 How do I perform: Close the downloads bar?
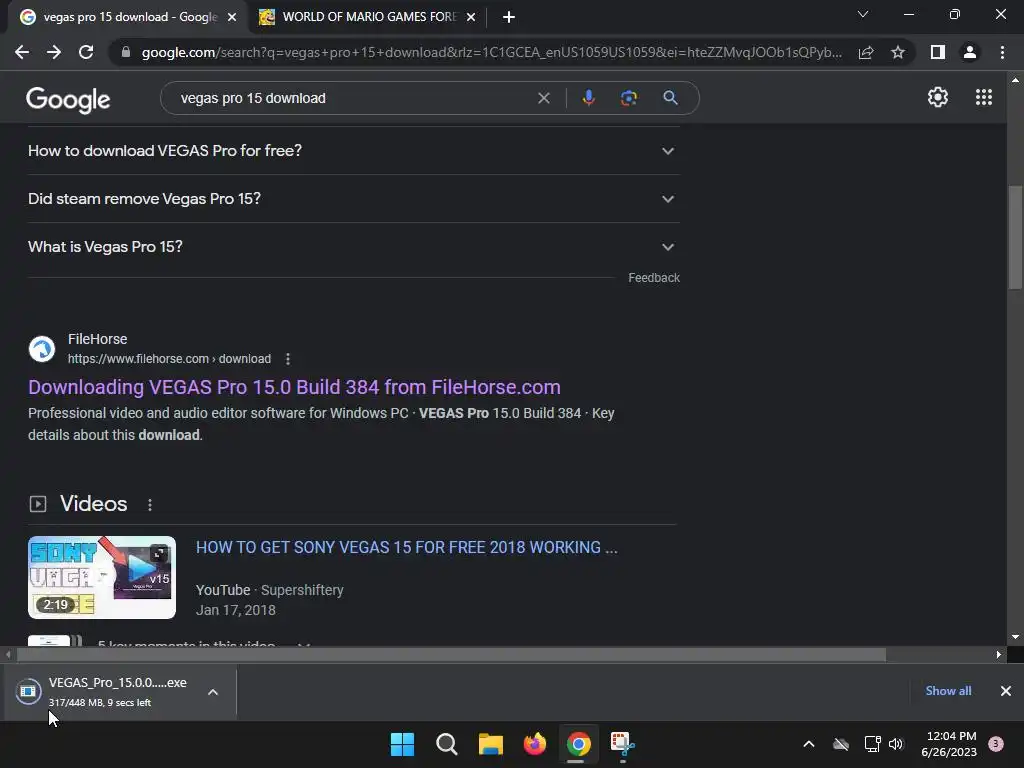1006,691
